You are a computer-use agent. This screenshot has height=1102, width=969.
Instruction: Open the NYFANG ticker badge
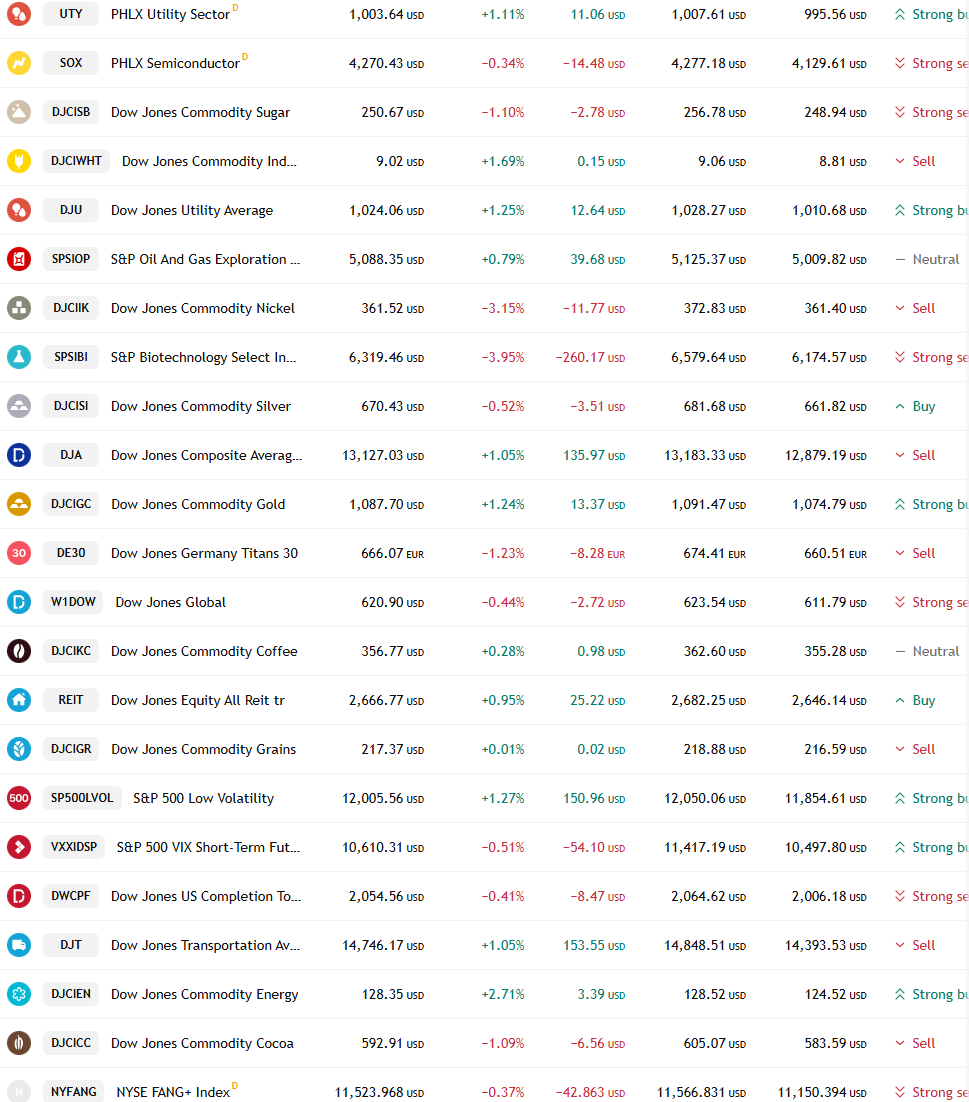[x=74, y=1092]
